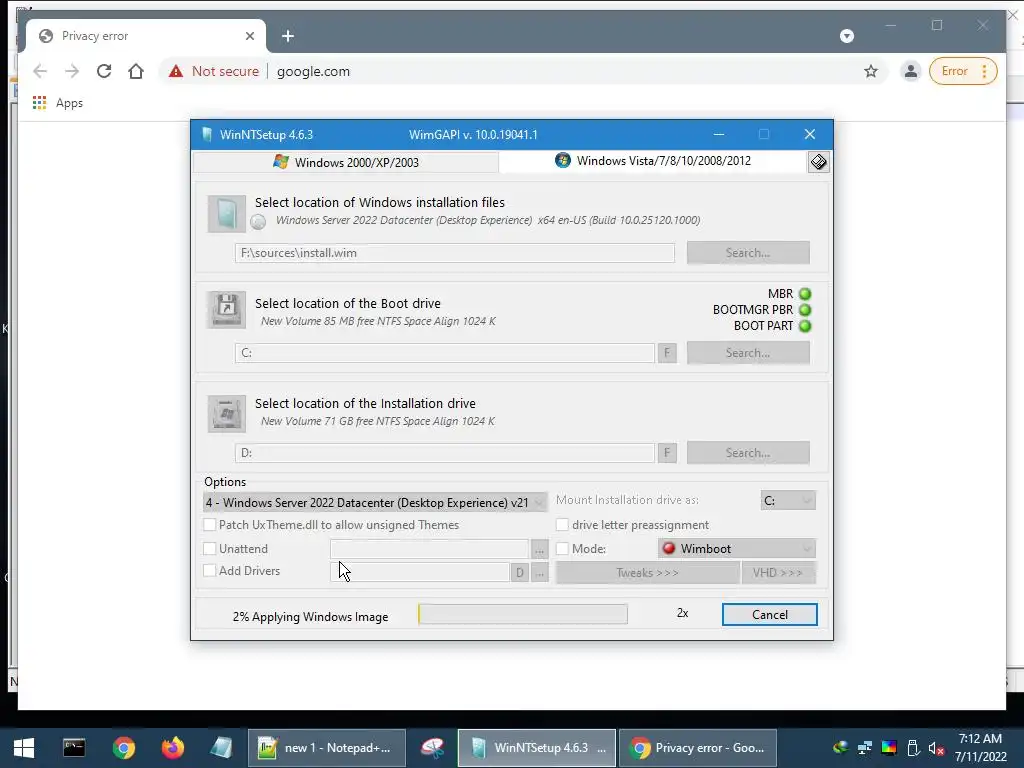Click Unattend browse ellipsis button
The width and height of the screenshot is (1024, 768).
(x=539, y=550)
